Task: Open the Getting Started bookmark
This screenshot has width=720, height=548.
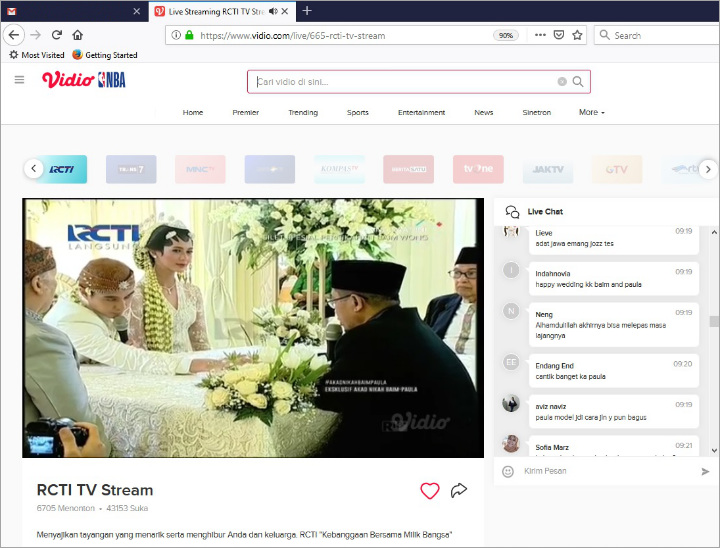Action: 105,55
